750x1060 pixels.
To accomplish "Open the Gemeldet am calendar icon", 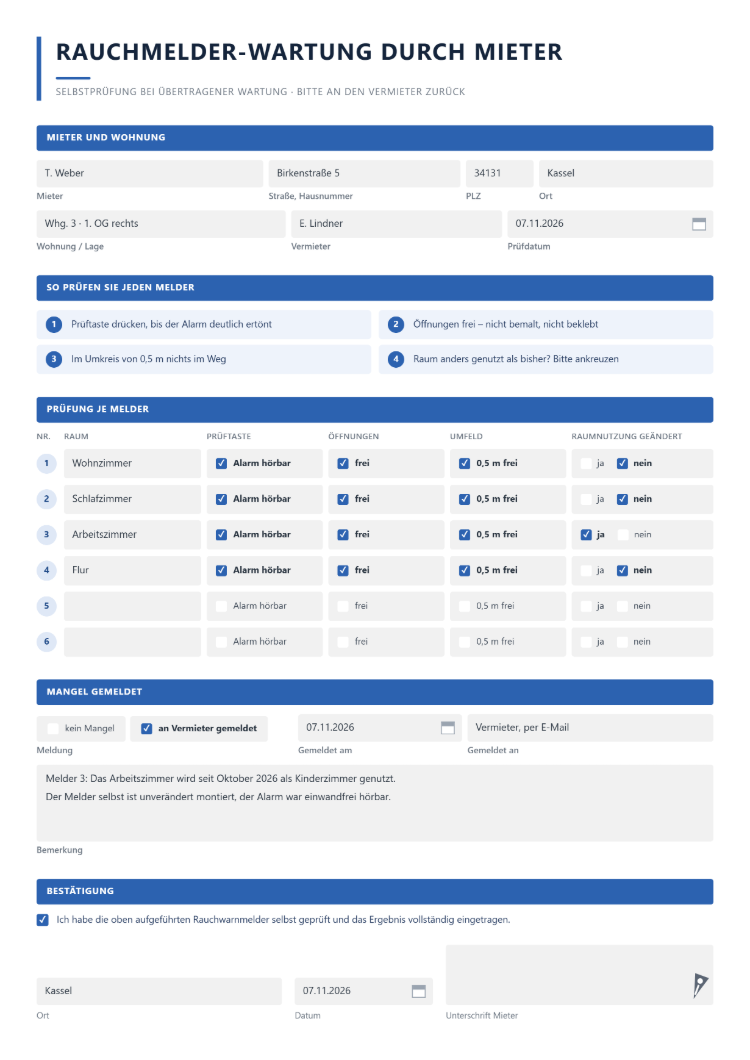I will 447,727.
